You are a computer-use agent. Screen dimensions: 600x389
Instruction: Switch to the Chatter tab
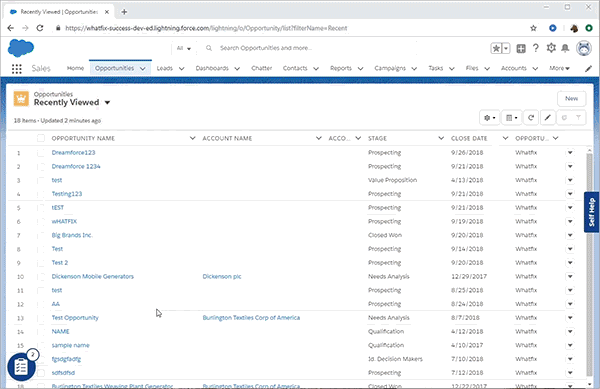click(x=262, y=68)
